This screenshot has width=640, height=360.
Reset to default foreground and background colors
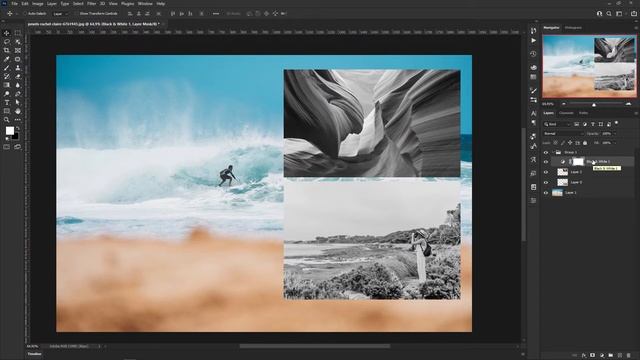[x=7, y=139]
